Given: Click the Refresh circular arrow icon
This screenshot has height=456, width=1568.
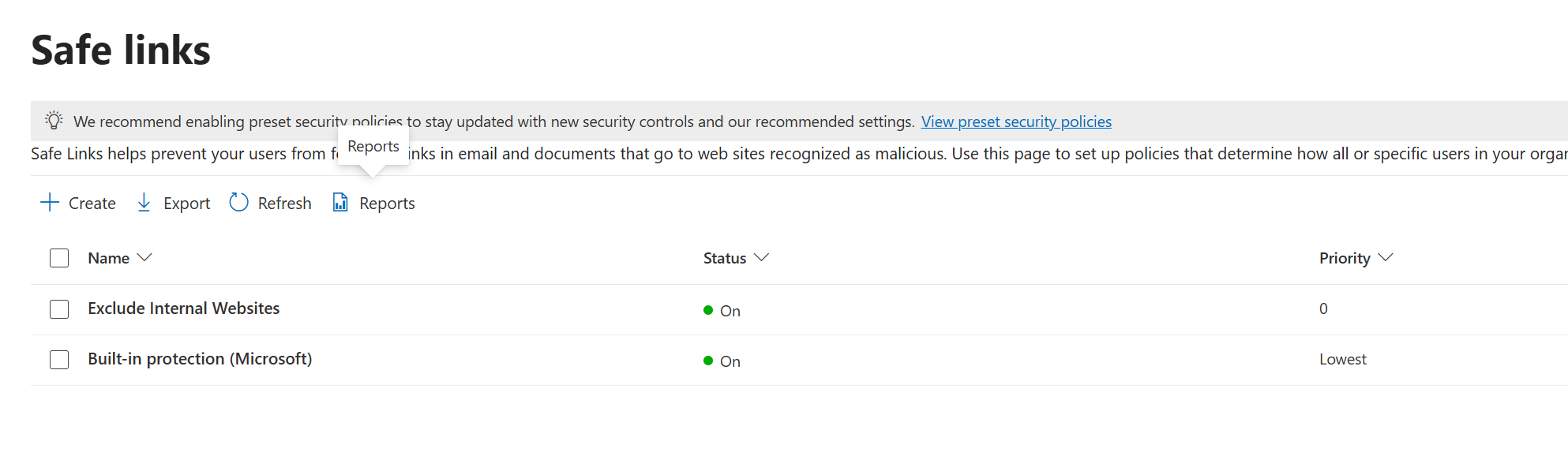Looking at the screenshot, I should [x=238, y=203].
